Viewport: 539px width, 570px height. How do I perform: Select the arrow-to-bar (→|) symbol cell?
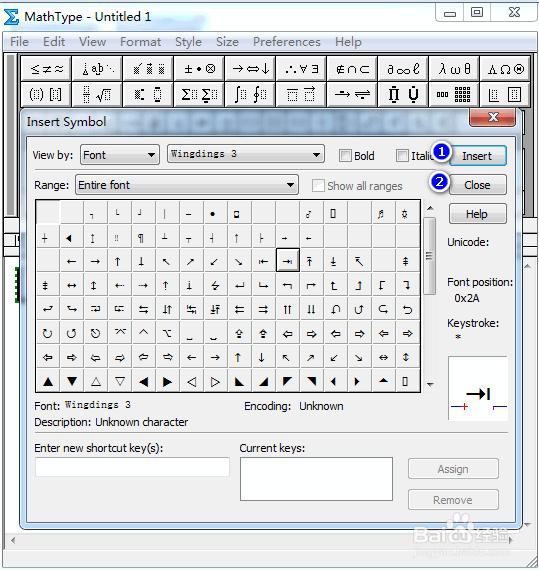[288, 261]
